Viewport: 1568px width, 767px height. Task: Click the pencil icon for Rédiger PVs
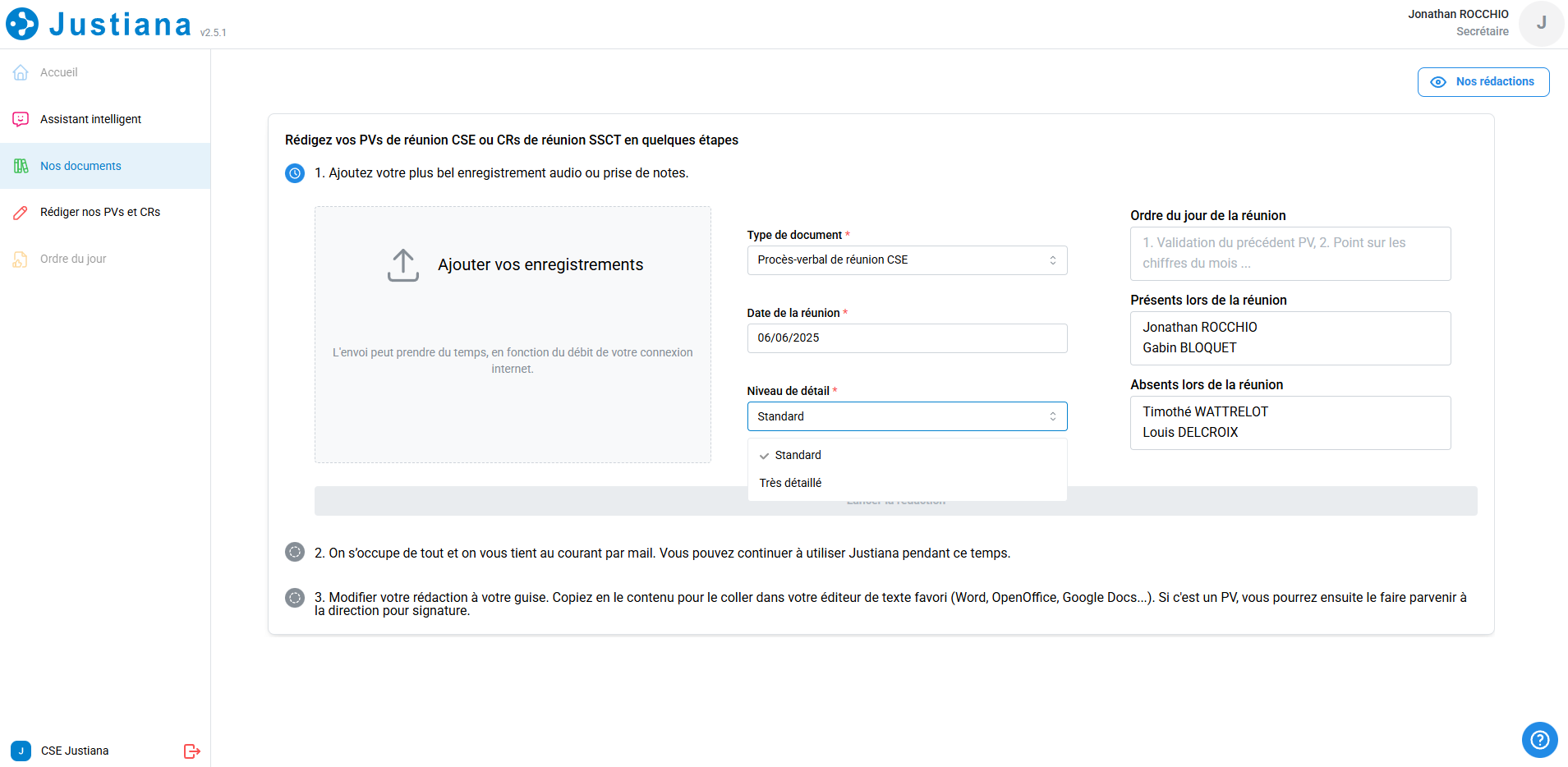click(21, 213)
